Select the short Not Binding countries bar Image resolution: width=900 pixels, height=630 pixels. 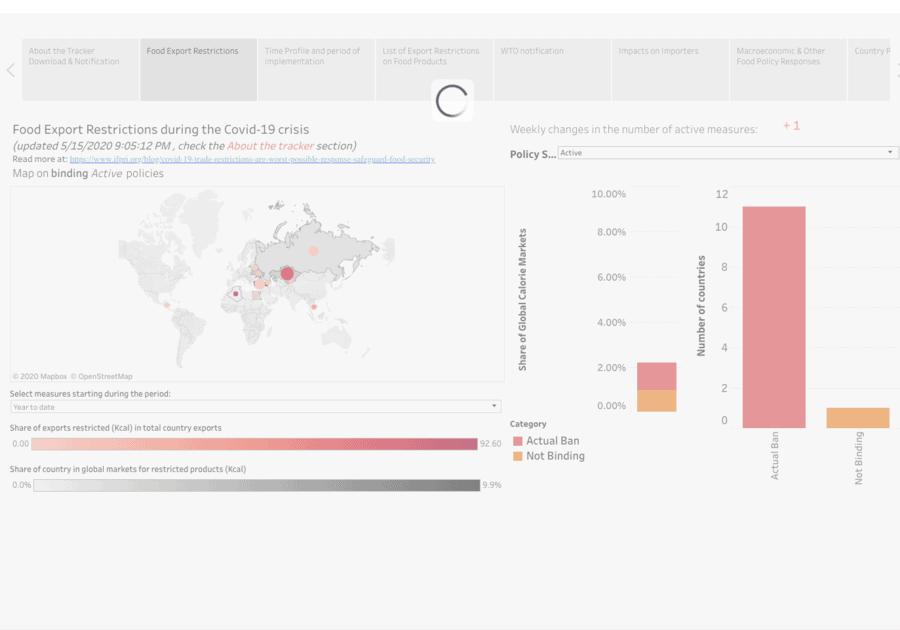(x=857, y=418)
